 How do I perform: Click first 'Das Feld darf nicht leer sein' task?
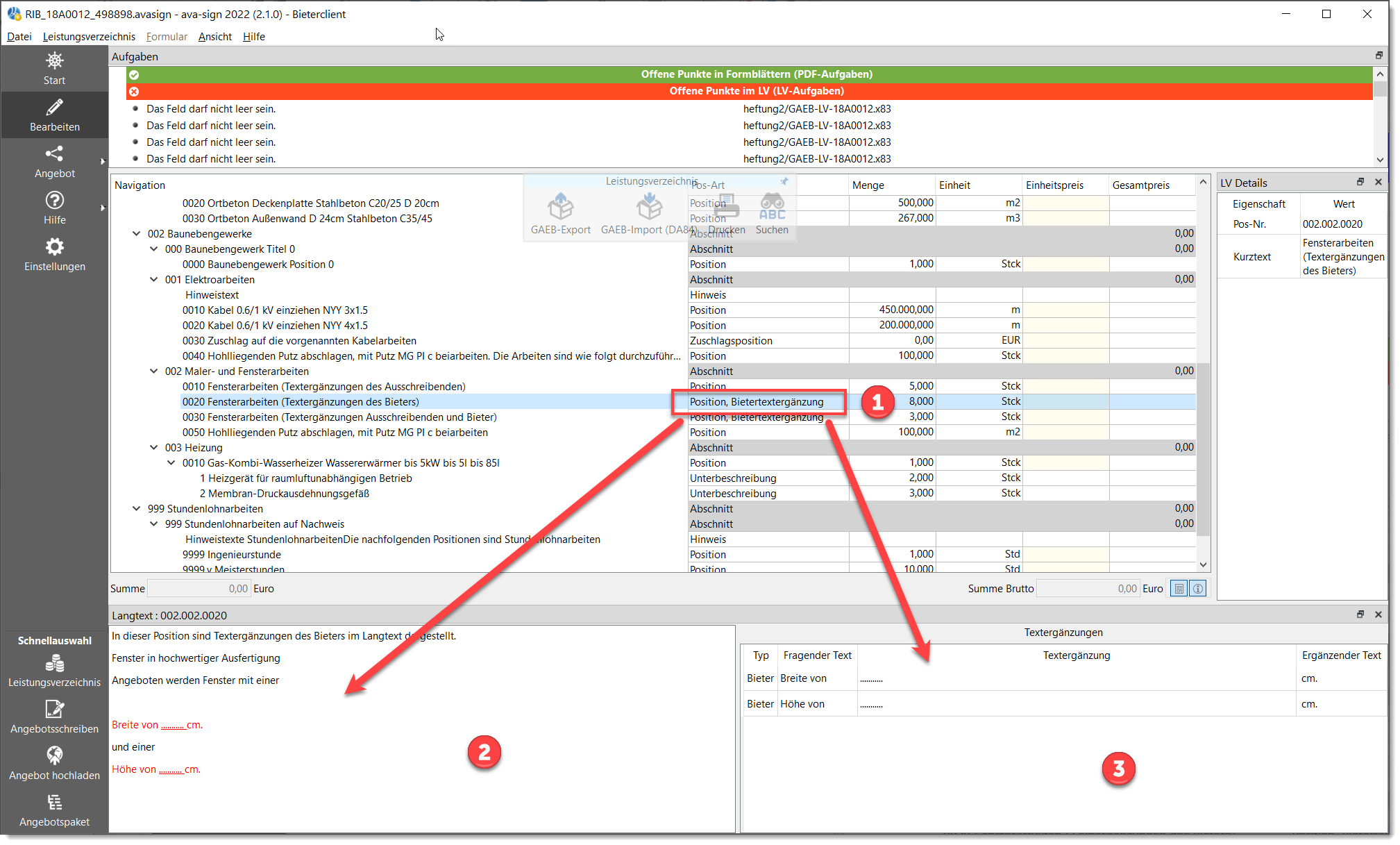tap(211, 109)
